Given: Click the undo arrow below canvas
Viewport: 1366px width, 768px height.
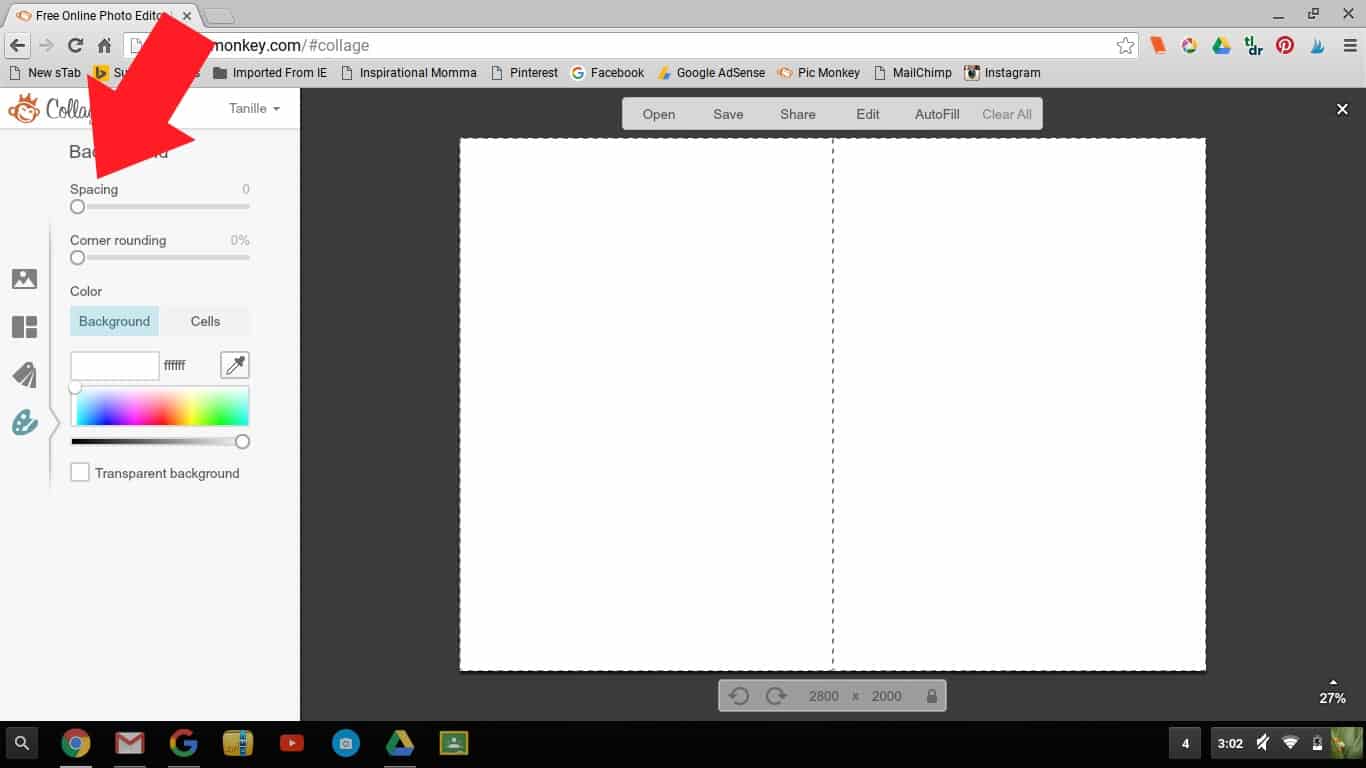Looking at the screenshot, I should [739, 696].
